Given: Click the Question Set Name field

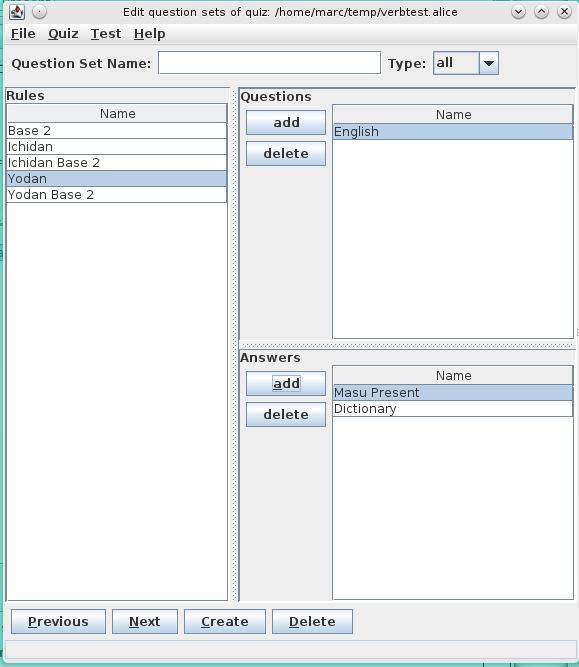Looking at the screenshot, I should (269, 63).
